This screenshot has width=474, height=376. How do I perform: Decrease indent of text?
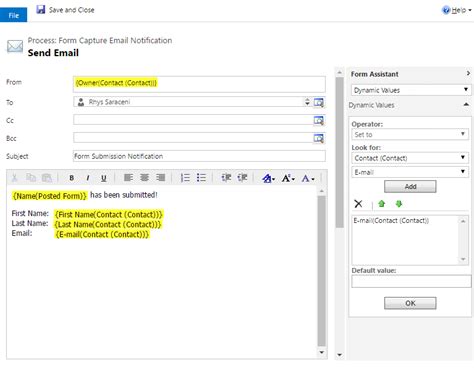tap(226, 178)
